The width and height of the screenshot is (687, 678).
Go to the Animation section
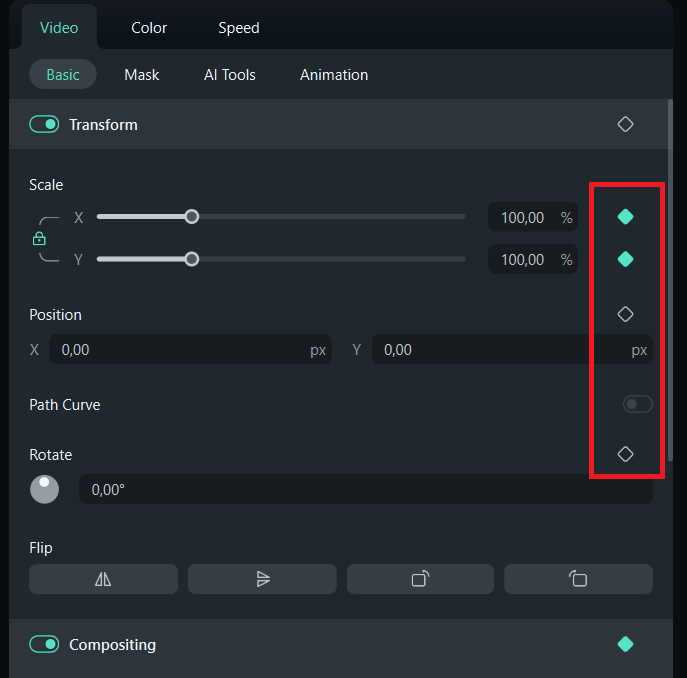(x=334, y=75)
